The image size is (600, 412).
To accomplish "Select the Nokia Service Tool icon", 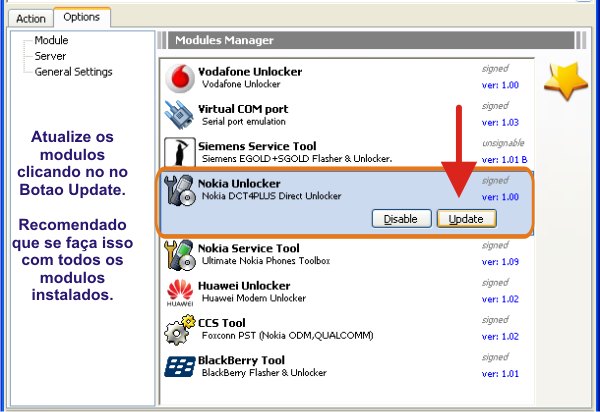I will coord(180,254).
